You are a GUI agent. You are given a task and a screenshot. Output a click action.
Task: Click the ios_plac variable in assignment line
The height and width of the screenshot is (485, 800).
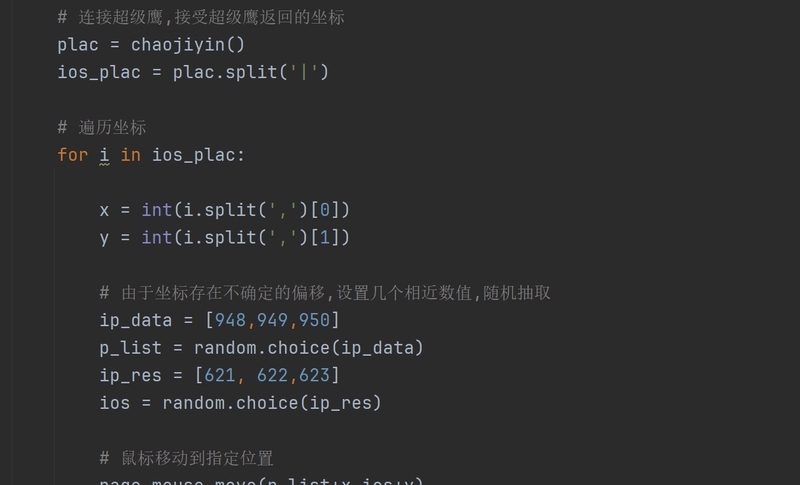pyautogui.click(x=99, y=72)
